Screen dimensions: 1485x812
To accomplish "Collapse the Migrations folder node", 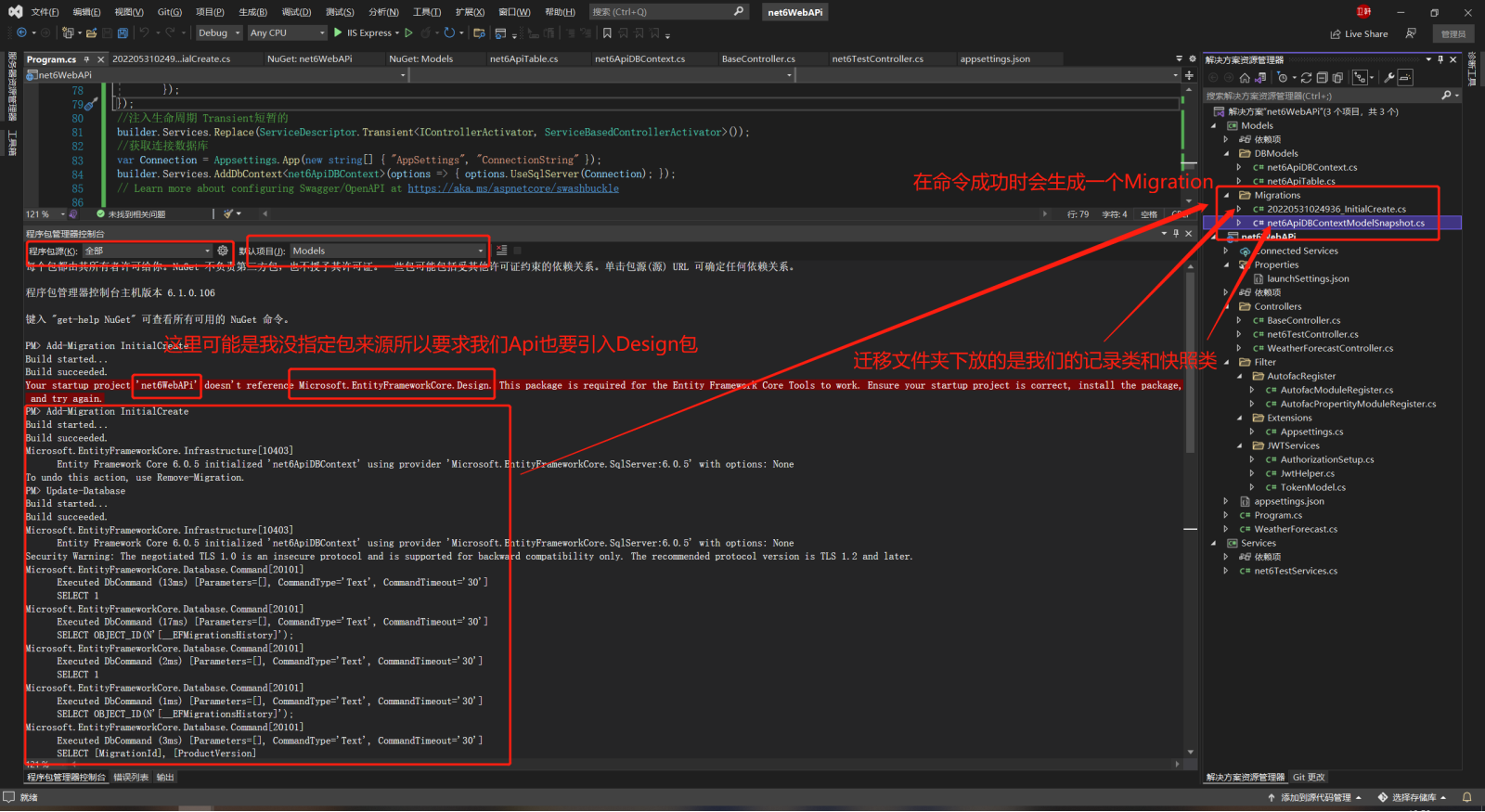I will pyautogui.click(x=1227, y=196).
